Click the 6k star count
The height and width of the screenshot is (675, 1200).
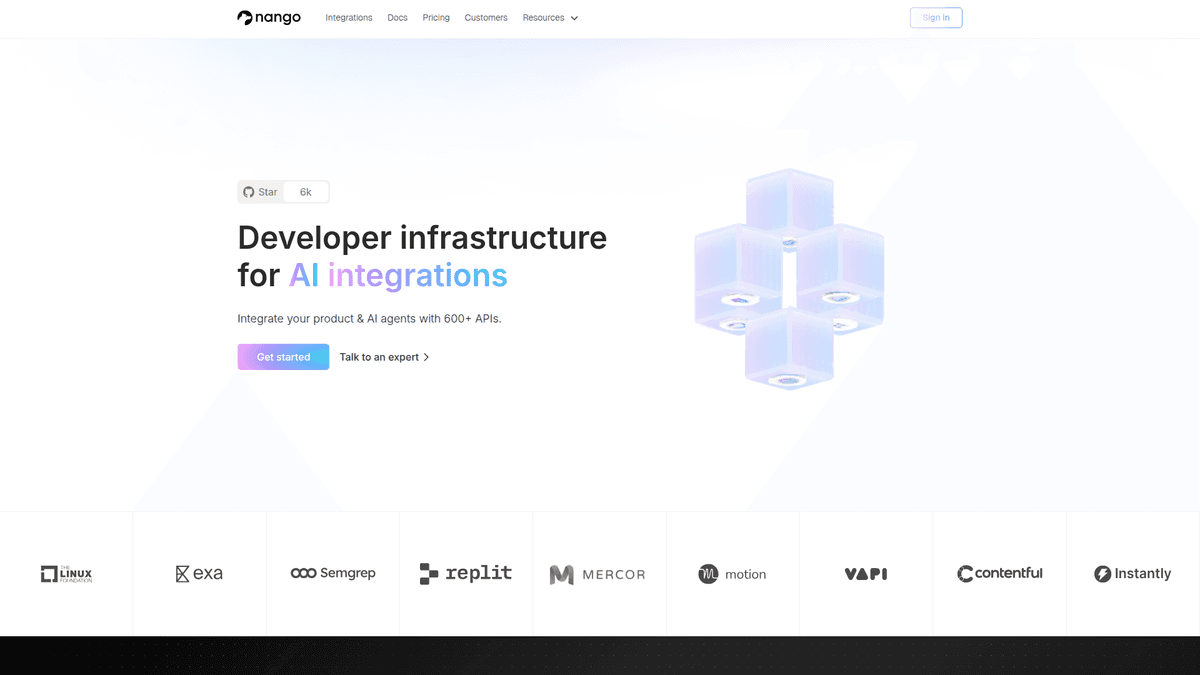click(x=306, y=192)
